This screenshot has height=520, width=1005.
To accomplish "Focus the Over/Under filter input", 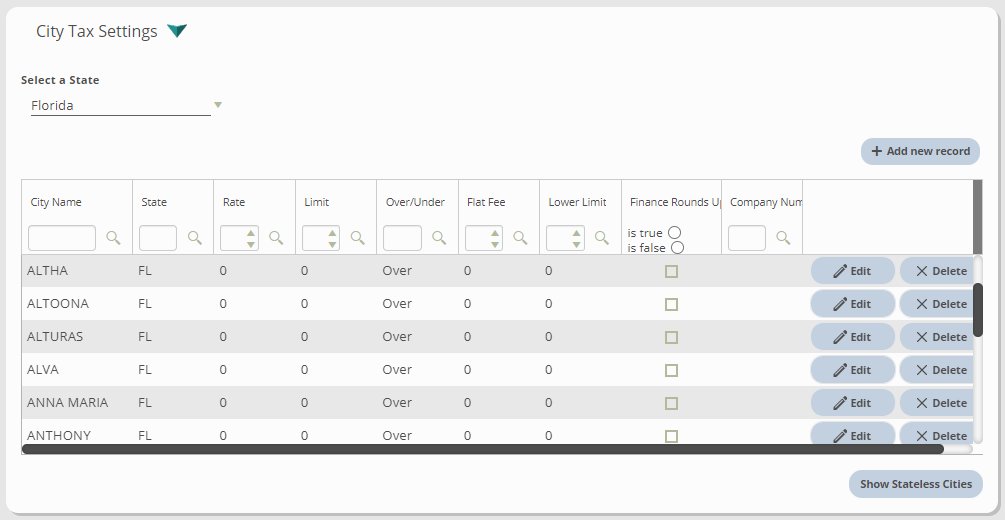I will pos(403,238).
